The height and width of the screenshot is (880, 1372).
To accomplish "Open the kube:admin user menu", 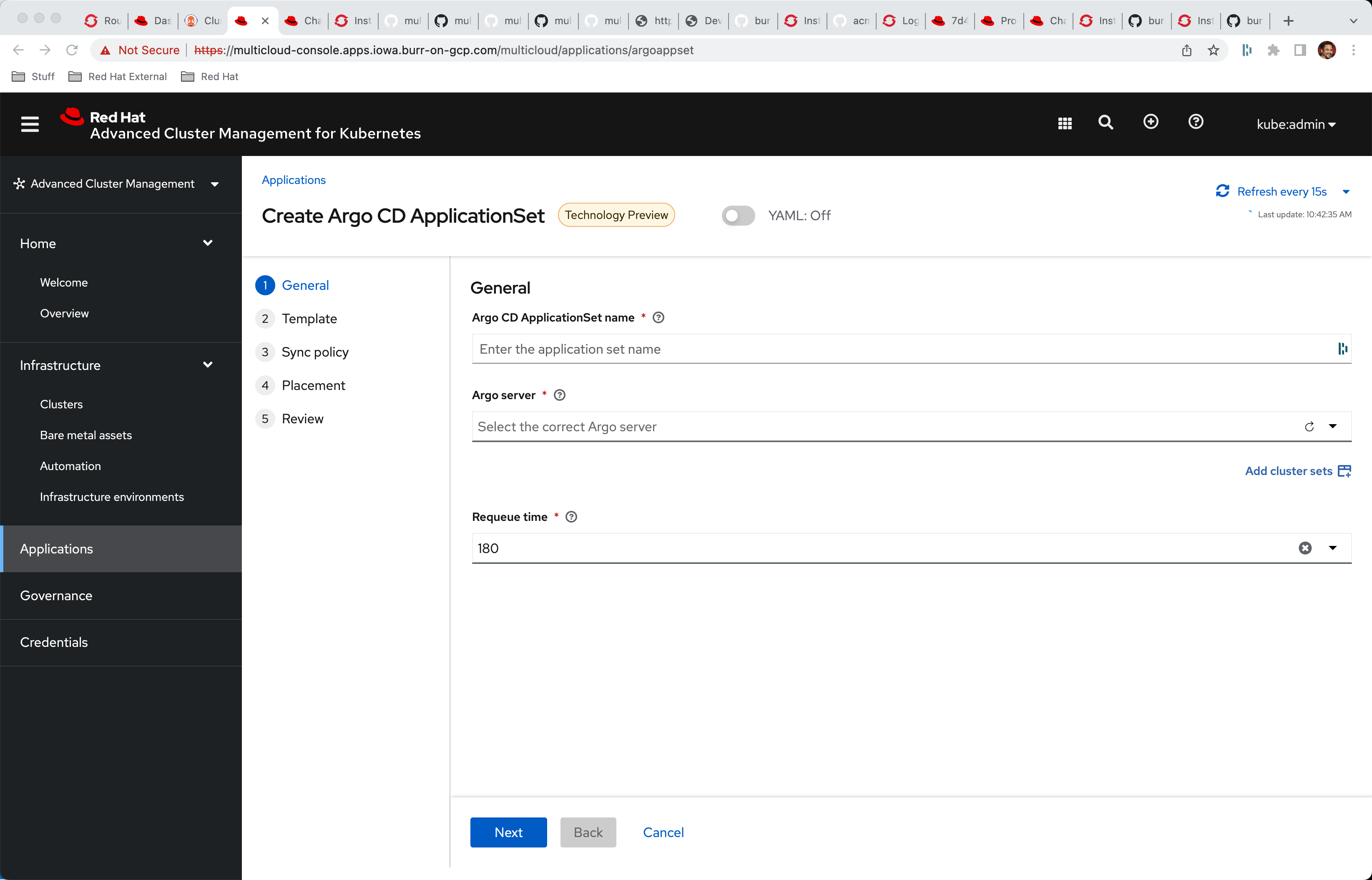I will [1295, 125].
